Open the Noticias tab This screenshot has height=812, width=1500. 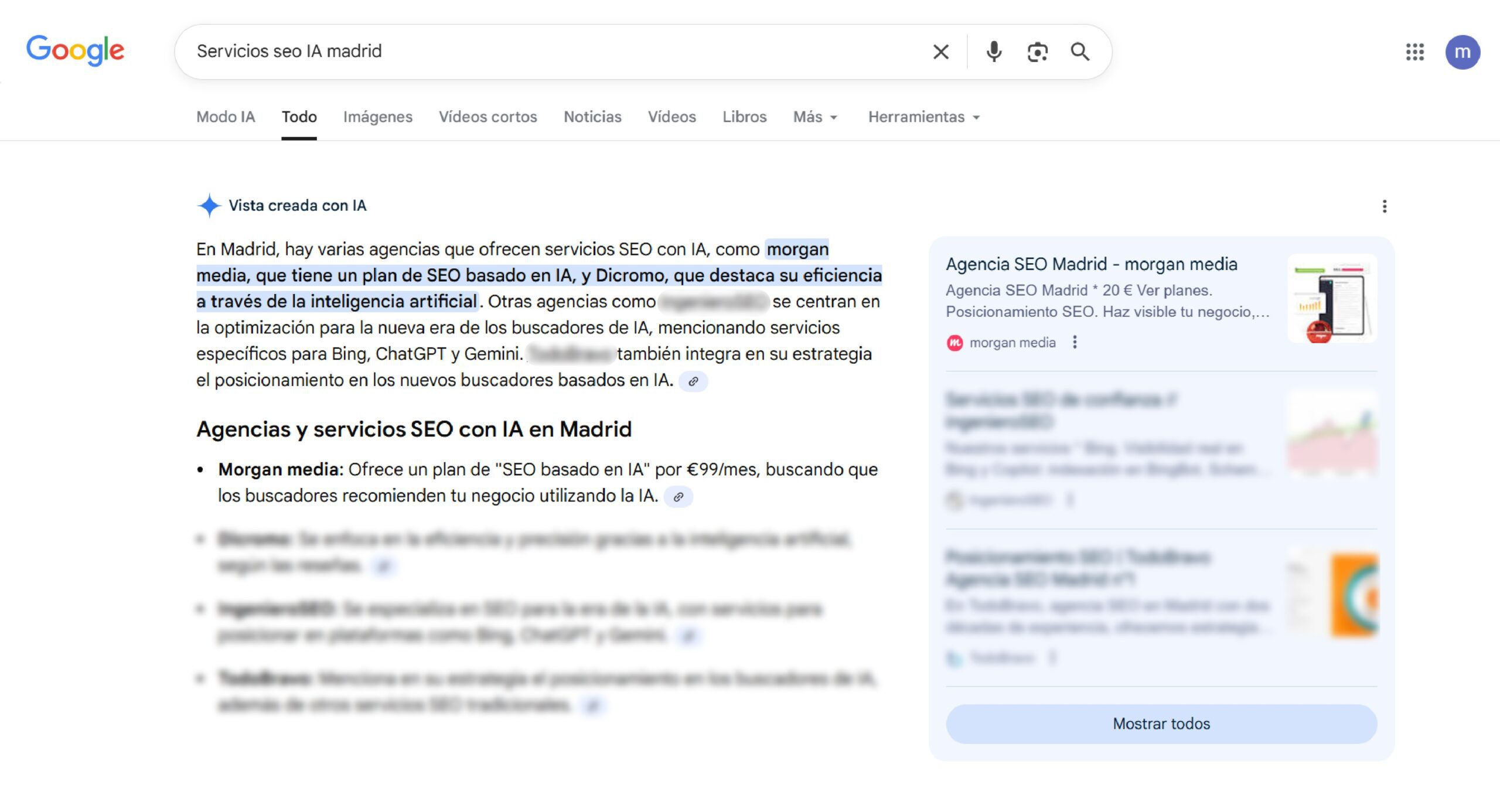[592, 117]
